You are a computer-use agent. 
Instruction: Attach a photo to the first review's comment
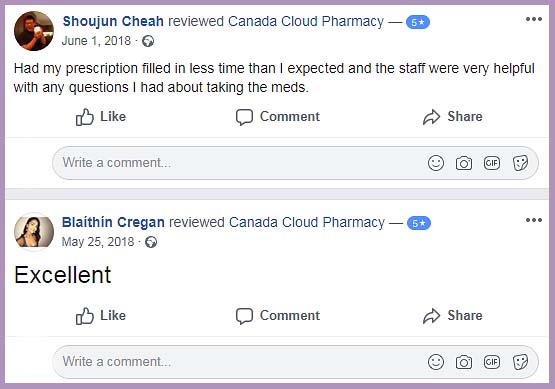(464, 163)
